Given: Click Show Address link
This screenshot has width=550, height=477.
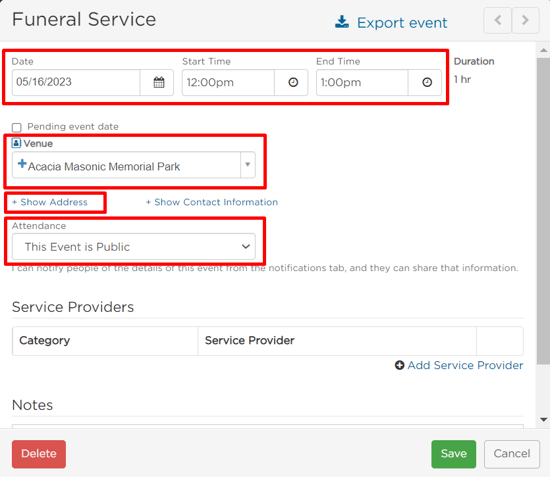Looking at the screenshot, I should coord(50,202).
